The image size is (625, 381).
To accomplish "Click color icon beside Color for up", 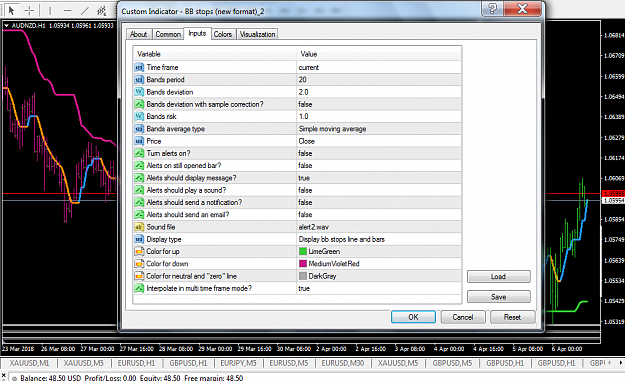I will (139, 251).
